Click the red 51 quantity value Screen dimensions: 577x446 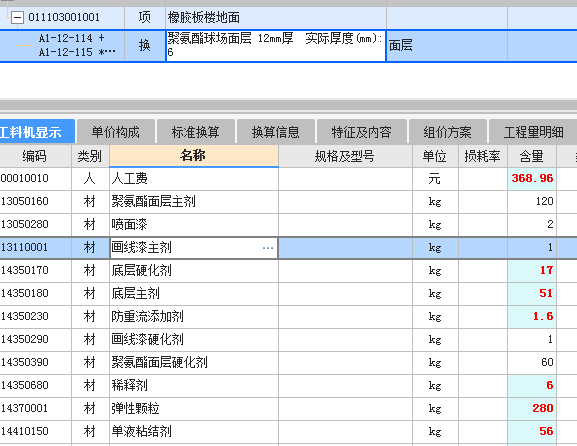coord(532,294)
